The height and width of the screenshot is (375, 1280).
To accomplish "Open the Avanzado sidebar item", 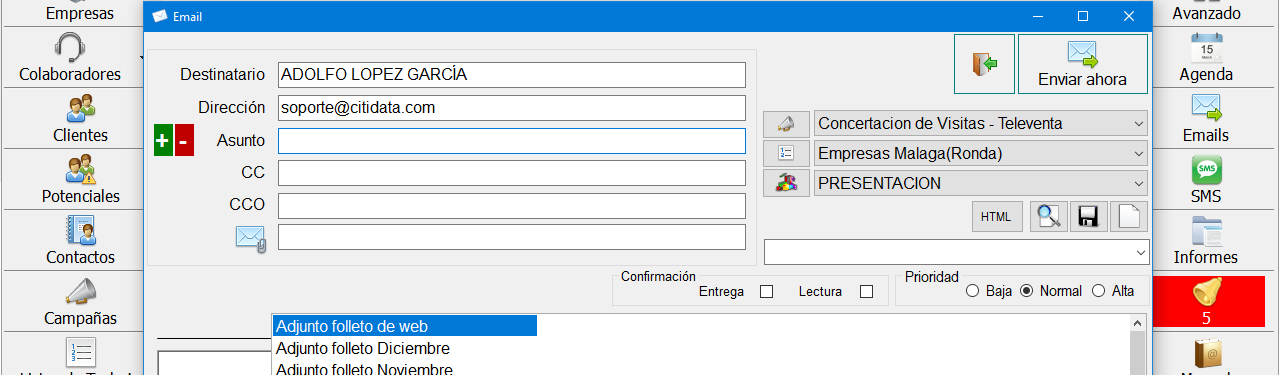I will click(1206, 13).
